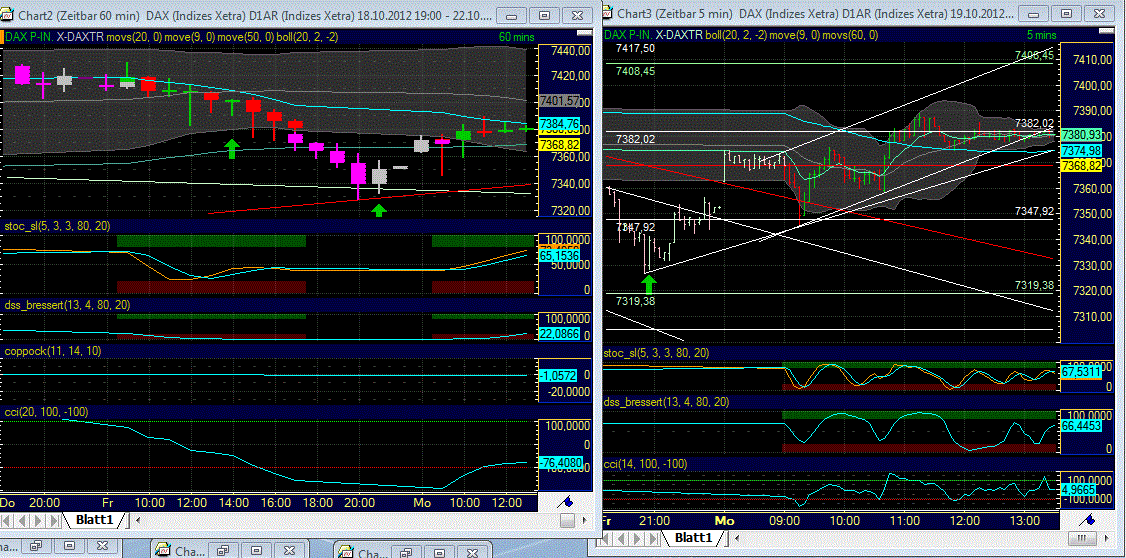Maximize the Chart3 window

[x=1067, y=13]
